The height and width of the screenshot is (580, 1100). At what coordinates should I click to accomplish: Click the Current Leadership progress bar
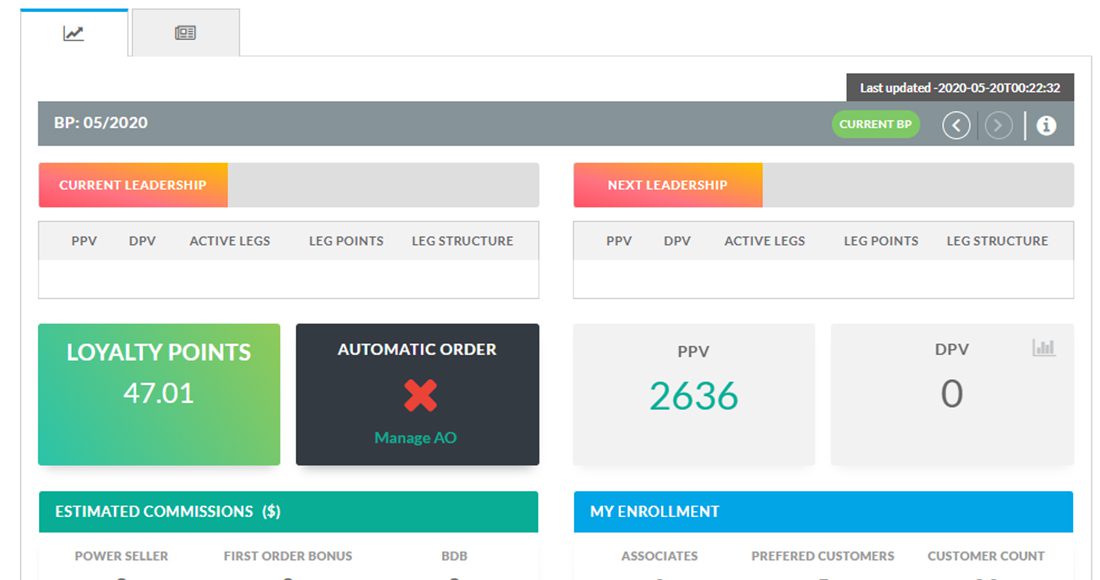288,185
